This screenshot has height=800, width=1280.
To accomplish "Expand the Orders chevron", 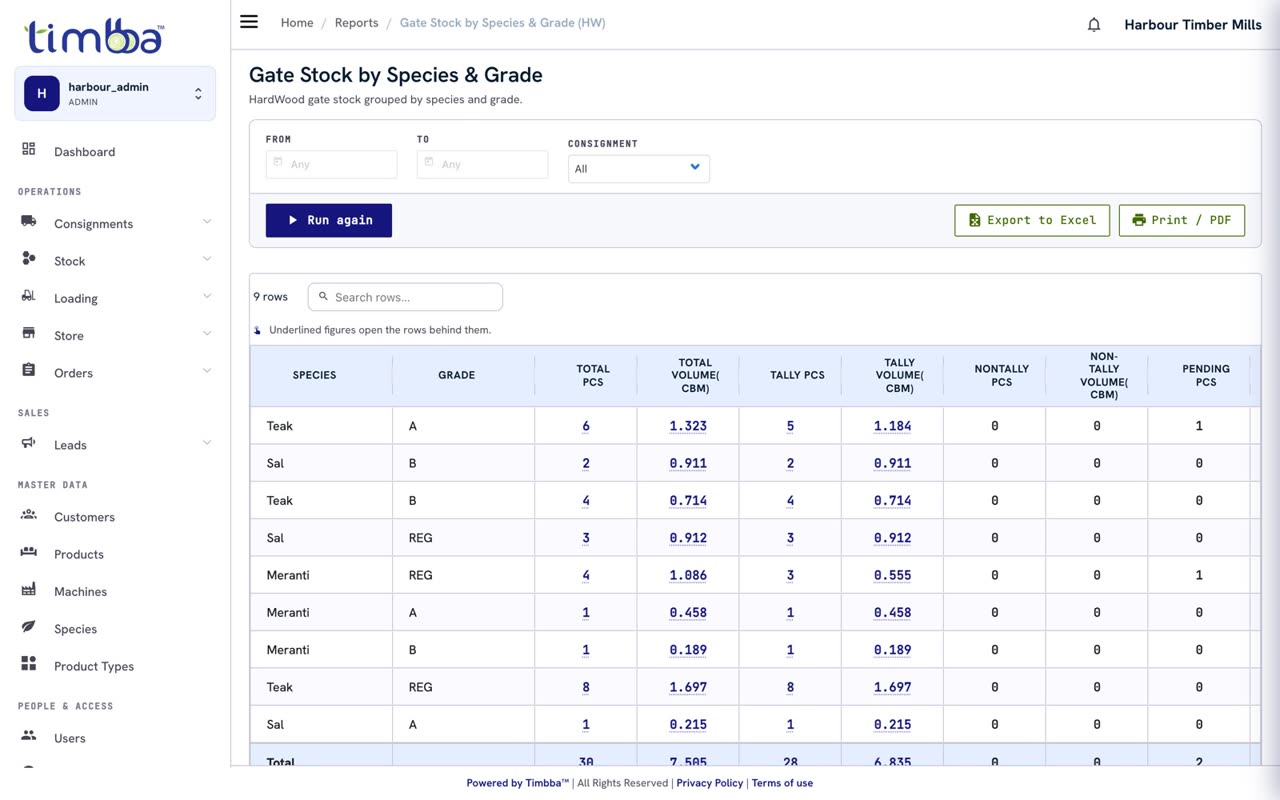I will (207, 371).
